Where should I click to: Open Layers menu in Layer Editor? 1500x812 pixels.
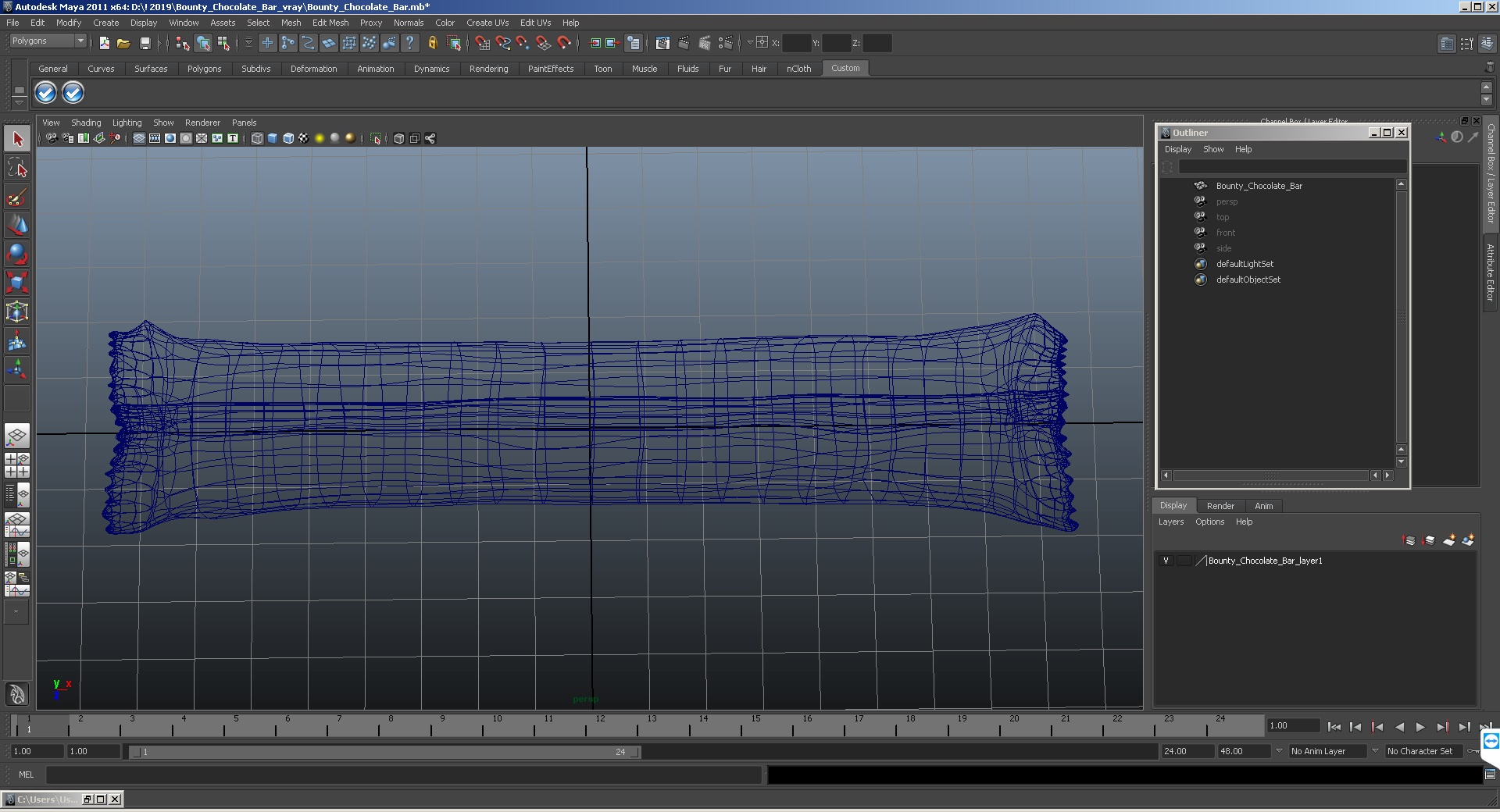coord(1171,522)
